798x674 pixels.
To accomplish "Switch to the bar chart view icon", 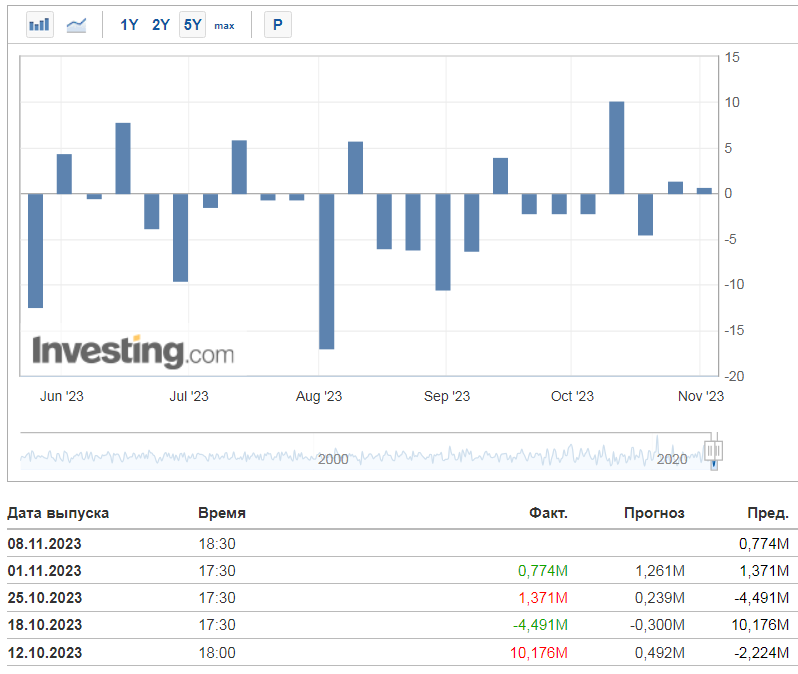I will 40,25.
